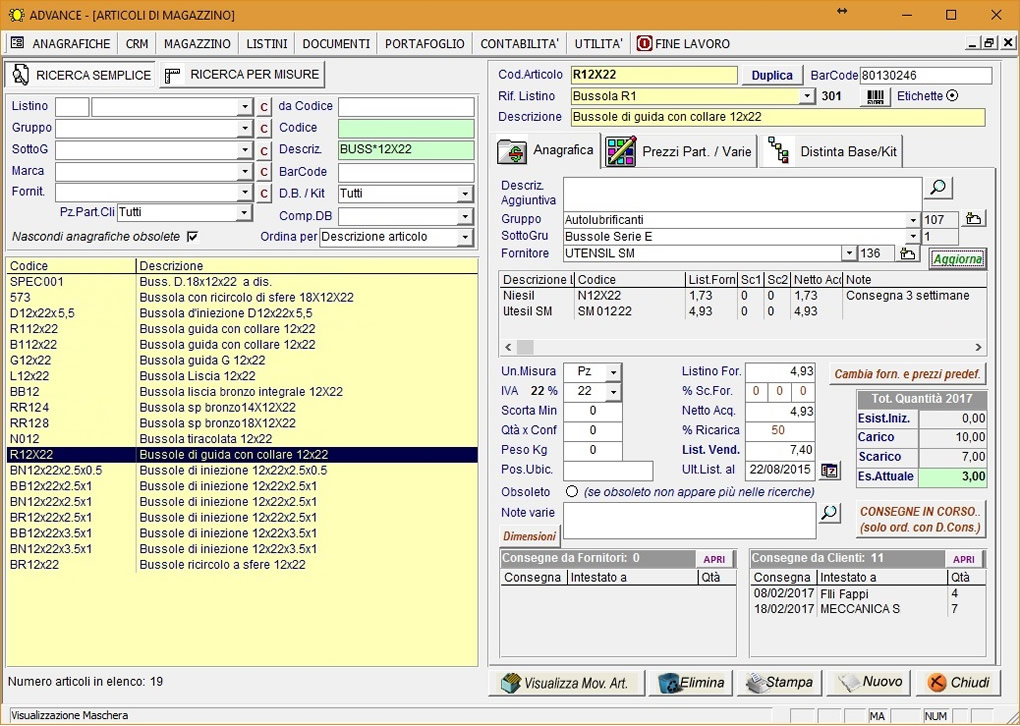Open the D.B. / Kit Tutti dropdown
Image resolution: width=1020 pixels, height=726 pixels.
[464, 194]
